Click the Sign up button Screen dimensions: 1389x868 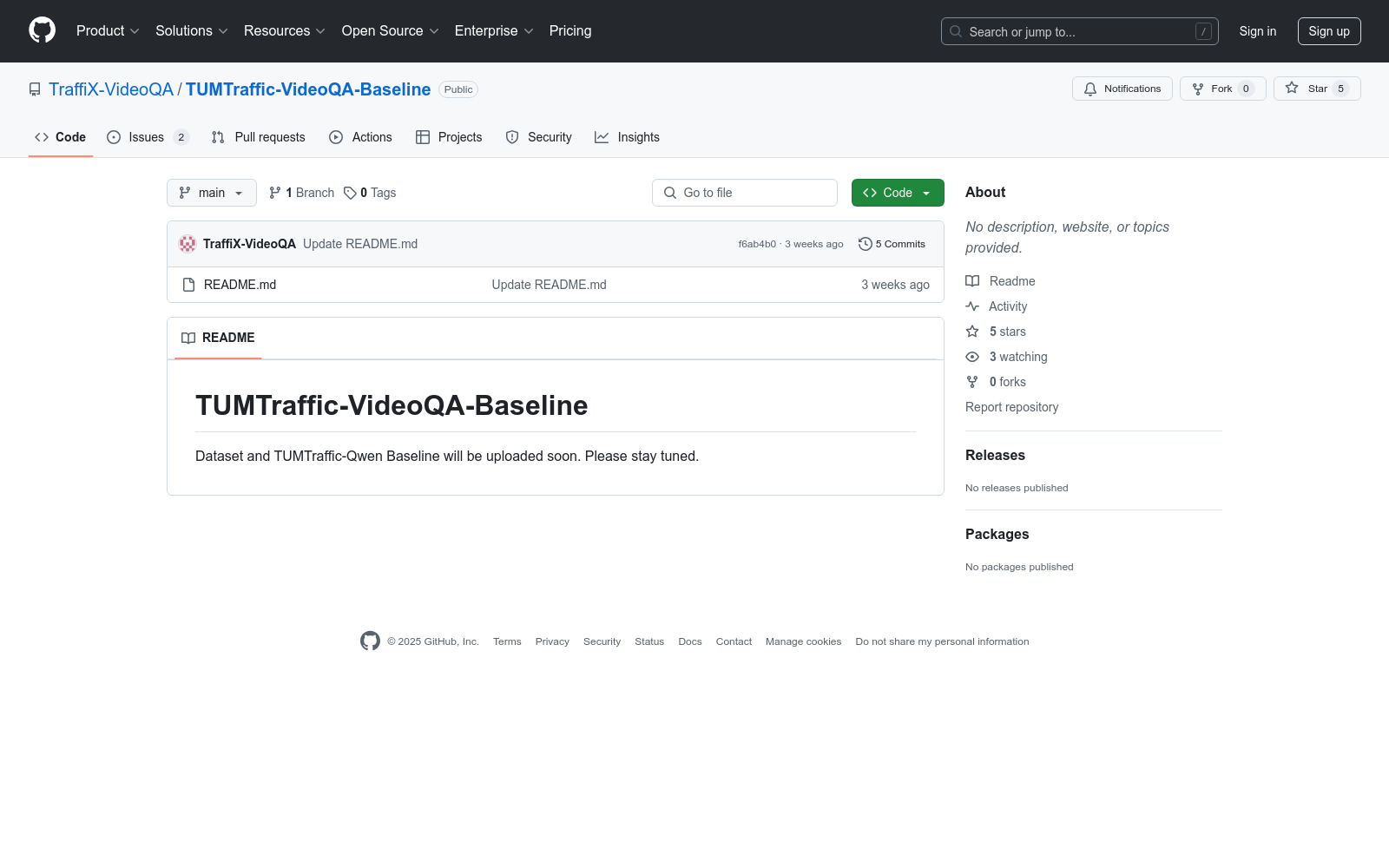coord(1329,31)
